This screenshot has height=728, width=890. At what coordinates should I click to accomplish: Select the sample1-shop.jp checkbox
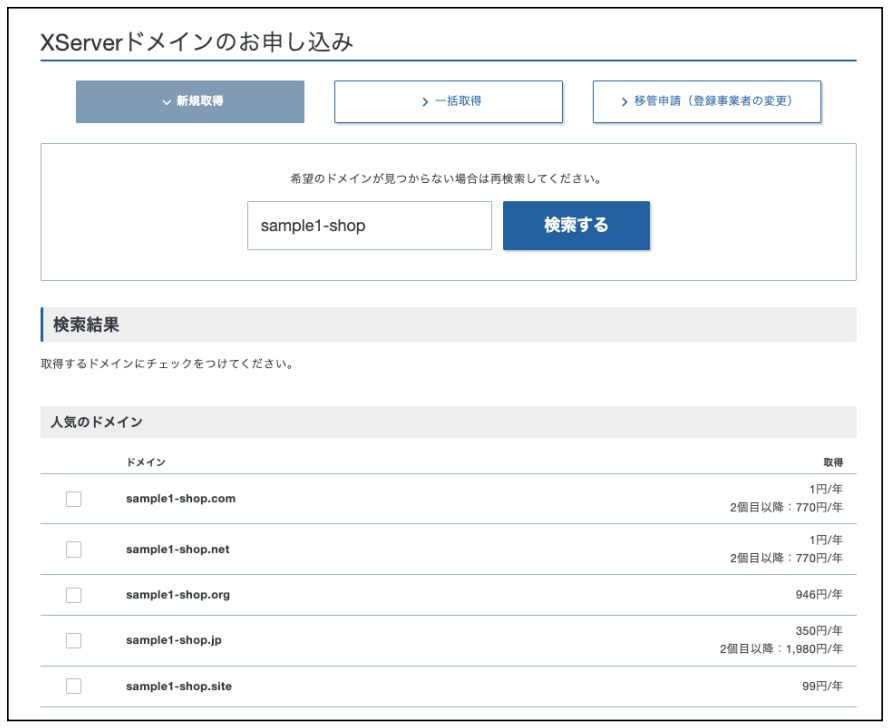74,641
